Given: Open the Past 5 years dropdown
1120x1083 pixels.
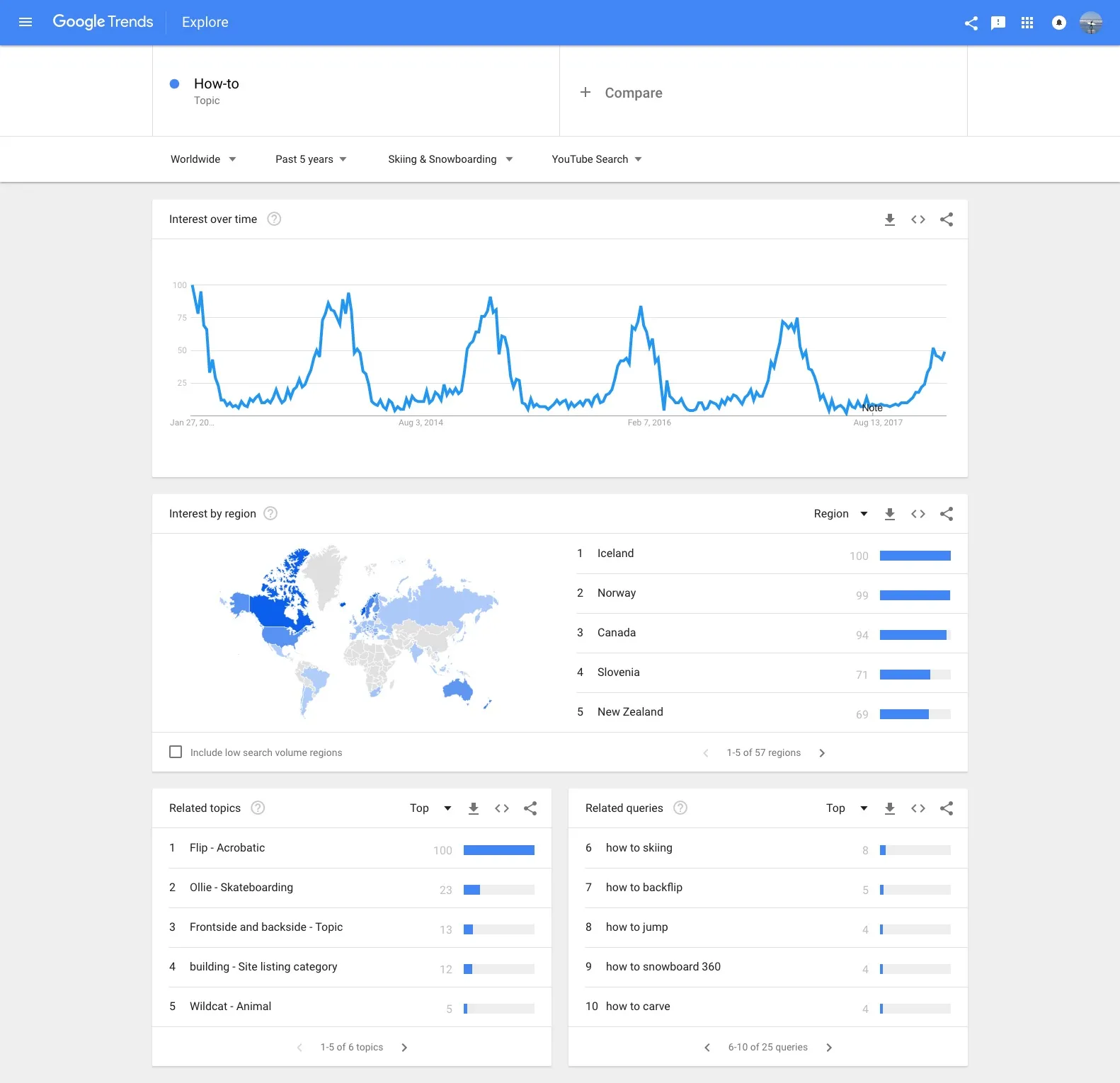Looking at the screenshot, I should click(x=312, y=159).
